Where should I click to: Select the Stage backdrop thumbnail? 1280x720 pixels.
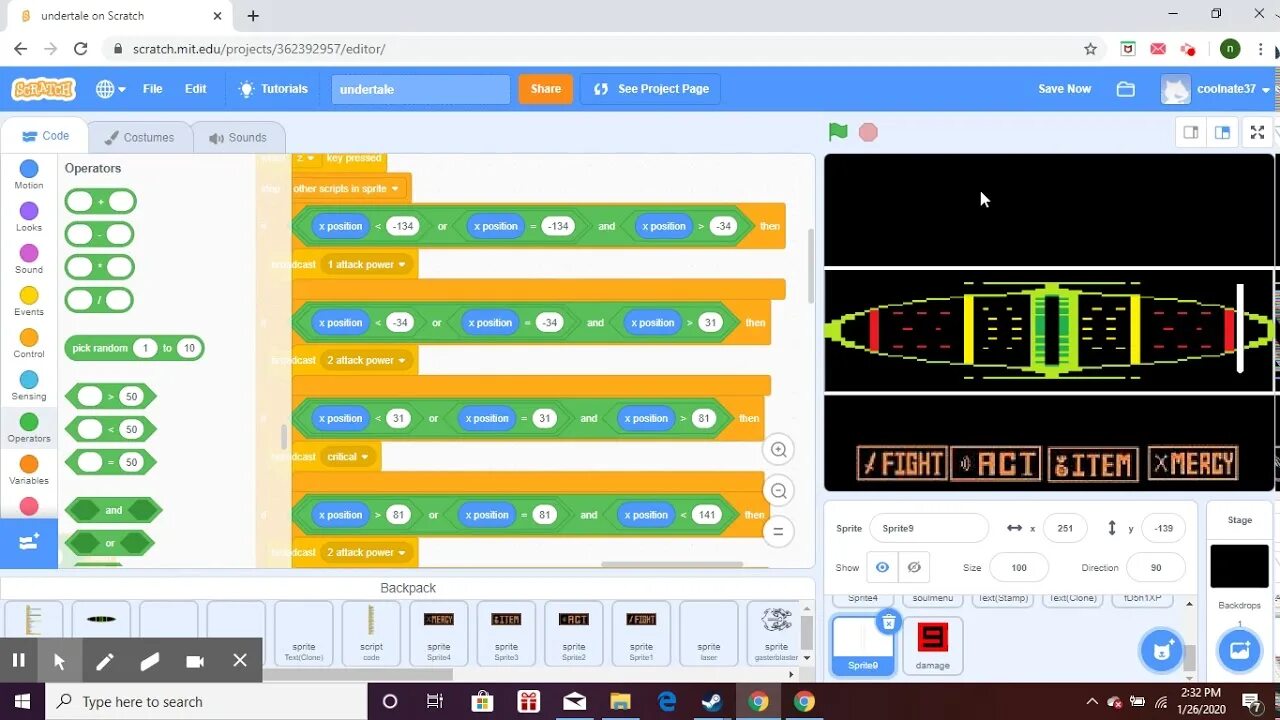pos(1239,567)
